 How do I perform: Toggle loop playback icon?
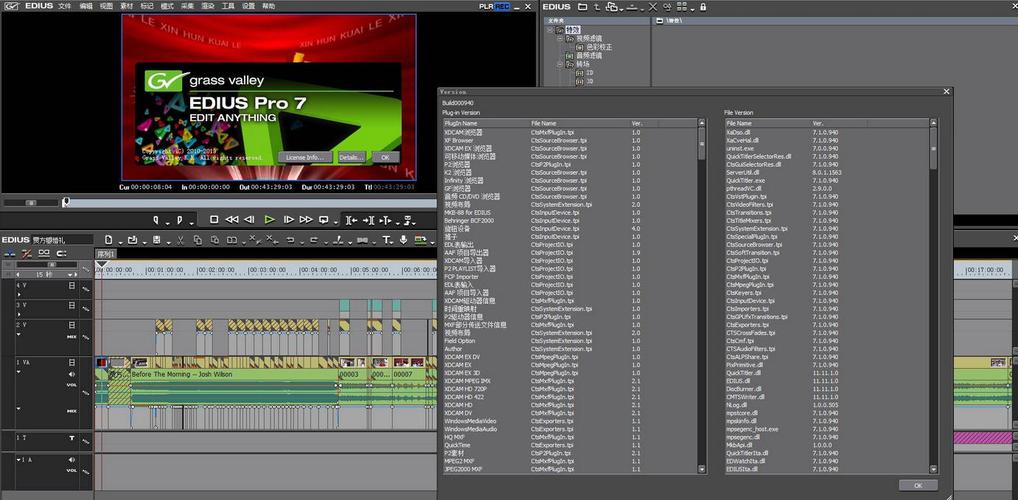pos(324,219)
